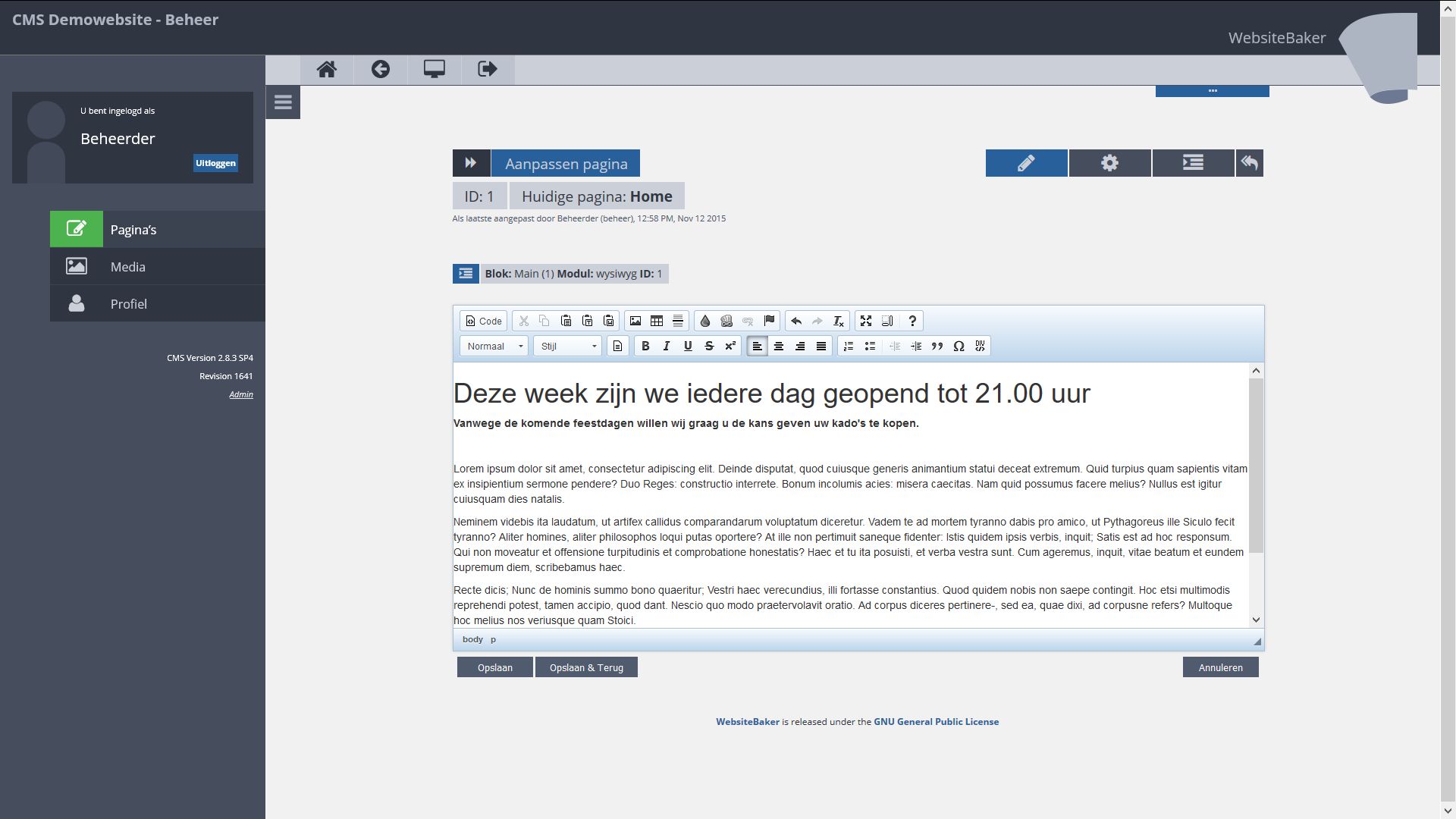Toggle italic formatting
Viewport: 1456px width, 819px height.
pos(667,347)
